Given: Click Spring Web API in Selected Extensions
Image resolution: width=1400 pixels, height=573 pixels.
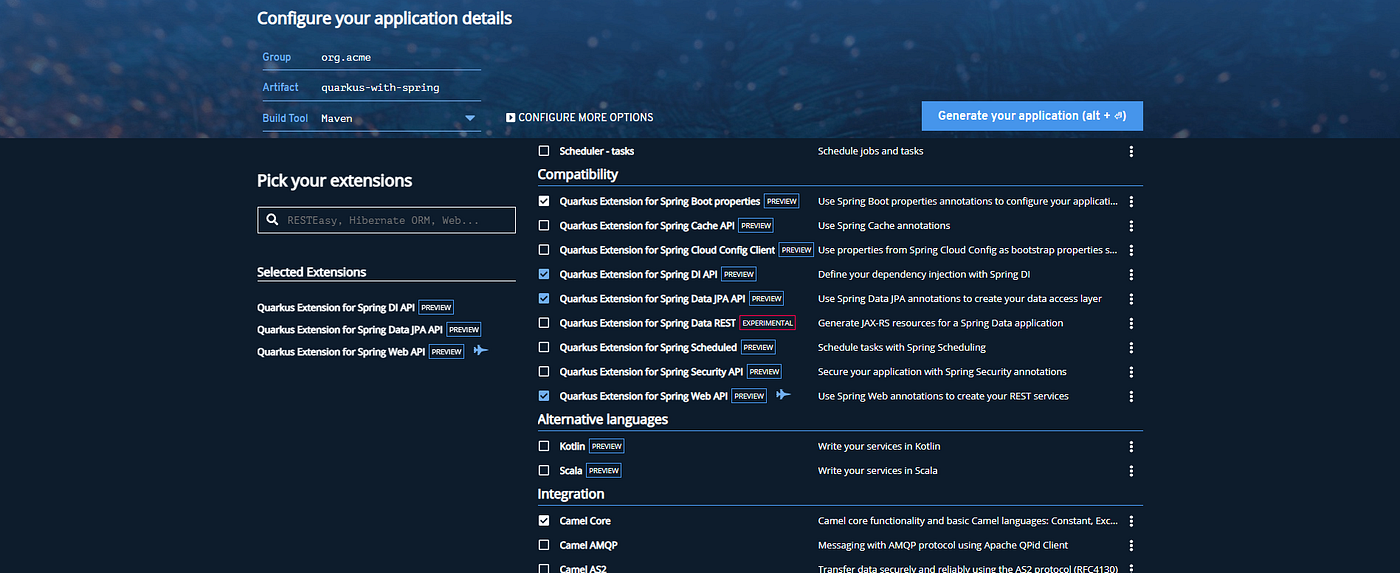Looking at the screenshot, I should click(341, 351).
